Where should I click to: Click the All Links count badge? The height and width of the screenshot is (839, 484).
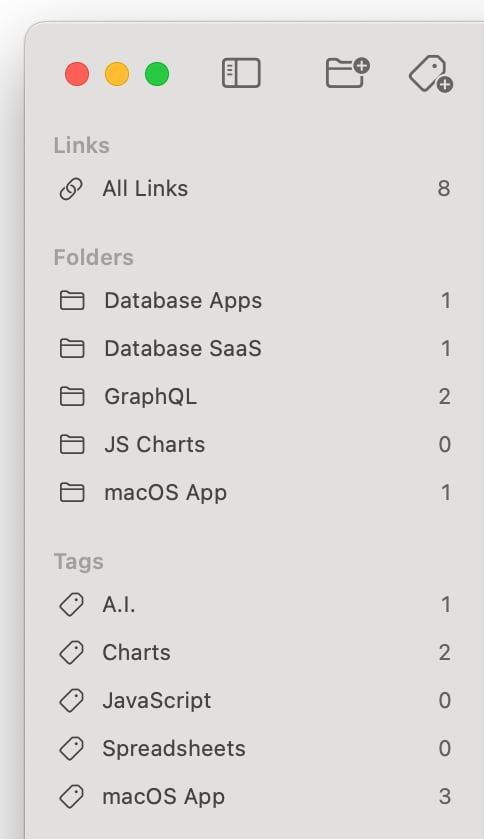click(x=444, y=188)
